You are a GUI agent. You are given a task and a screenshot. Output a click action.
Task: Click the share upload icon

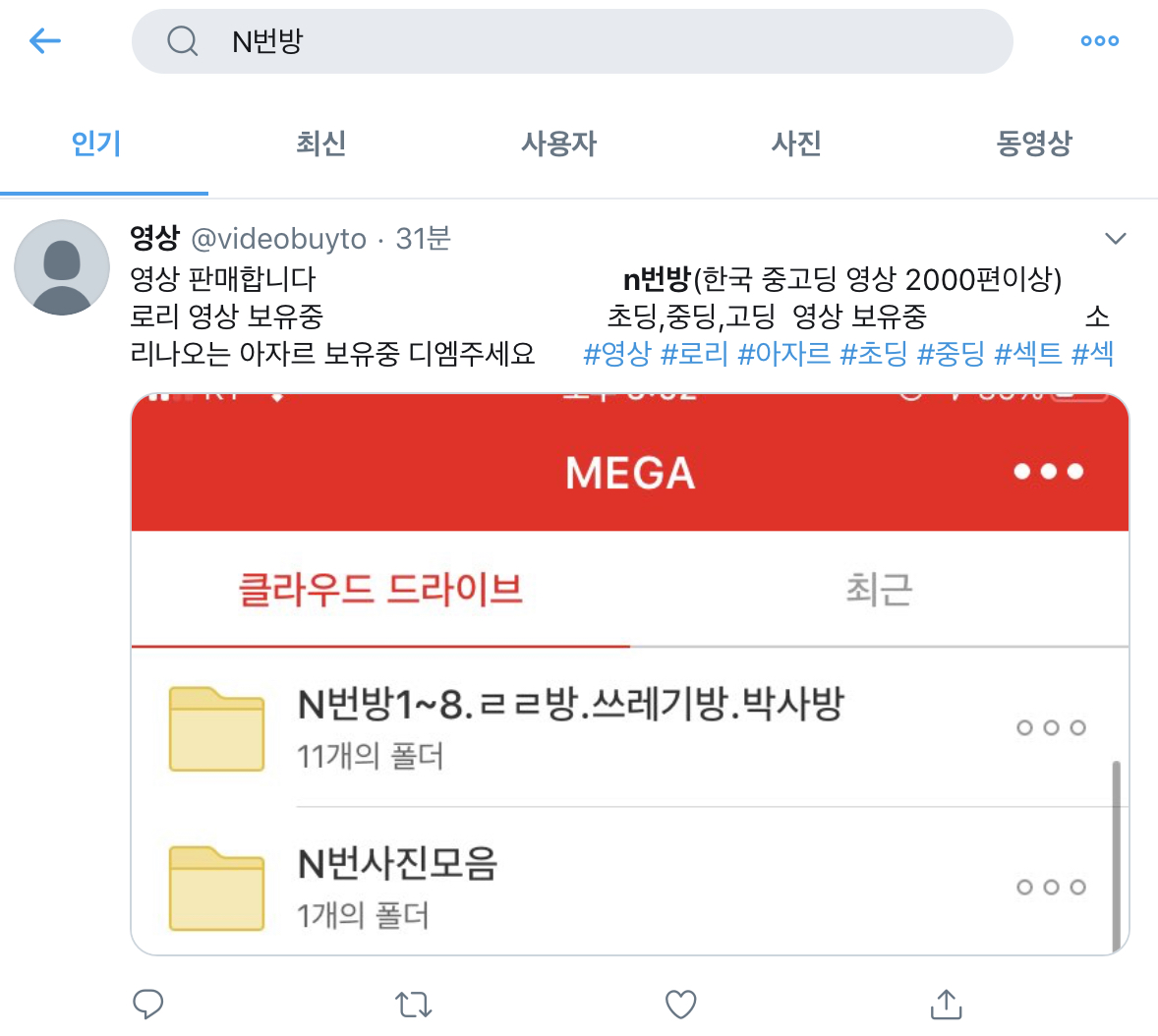946,1005
